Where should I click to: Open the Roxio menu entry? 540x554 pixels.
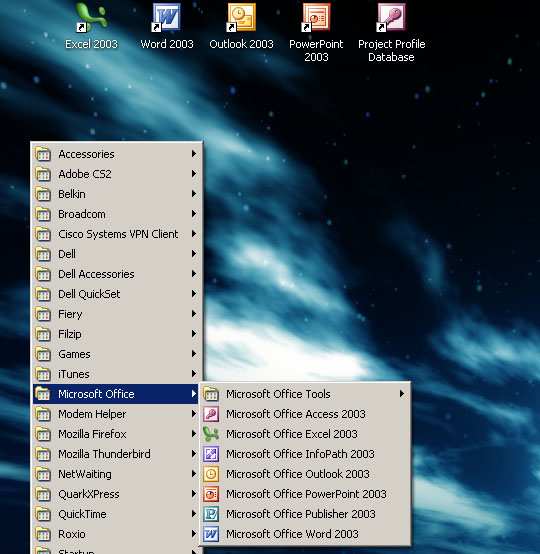[116, 534]
